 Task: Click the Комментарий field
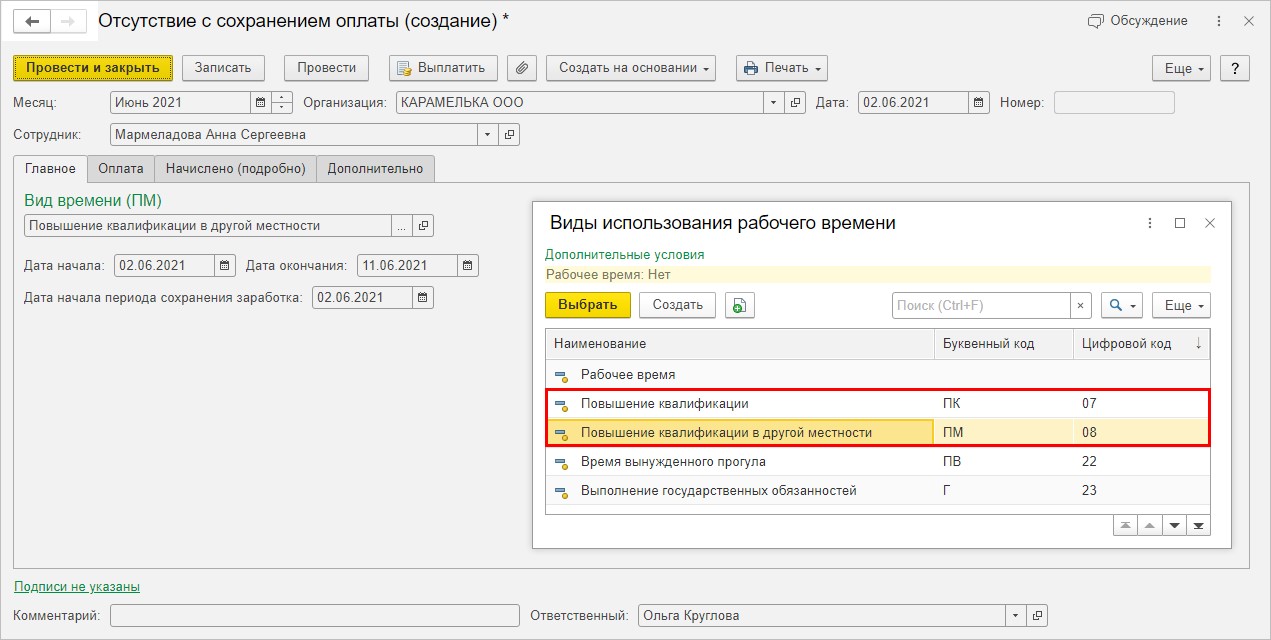tap(315, 616)
